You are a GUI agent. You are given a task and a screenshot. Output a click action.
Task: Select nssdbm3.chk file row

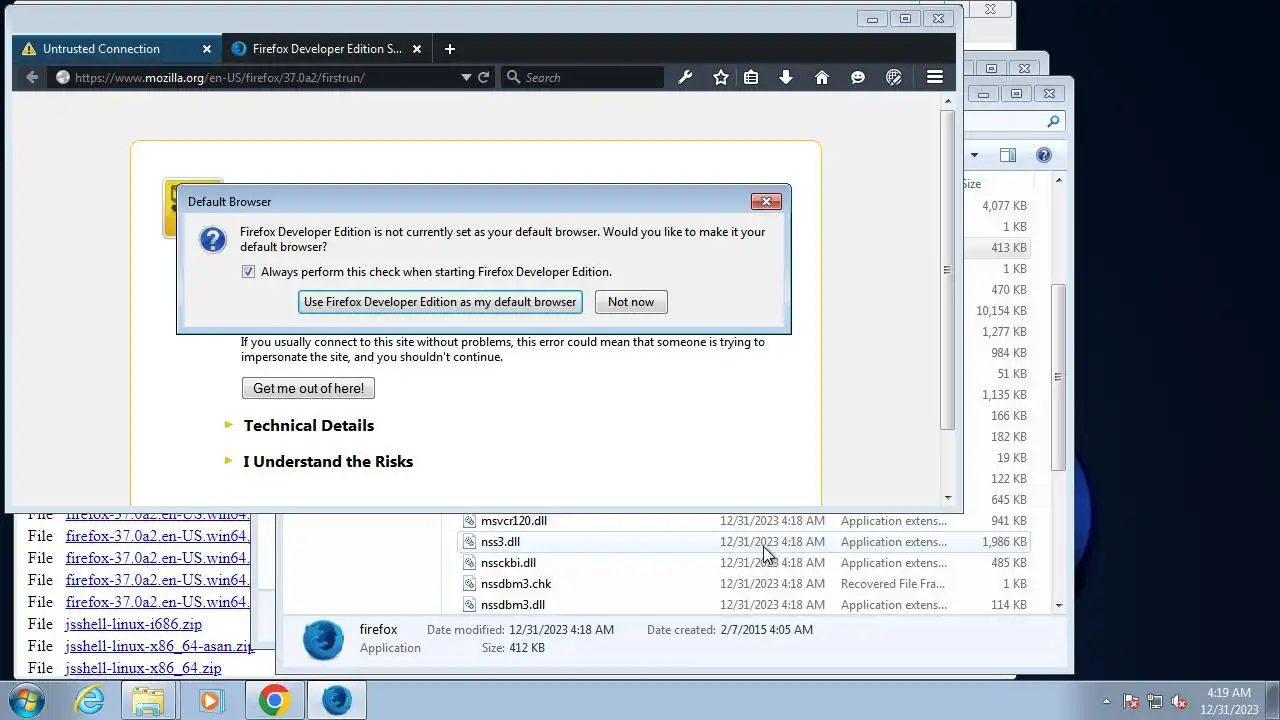pos(744,584)
